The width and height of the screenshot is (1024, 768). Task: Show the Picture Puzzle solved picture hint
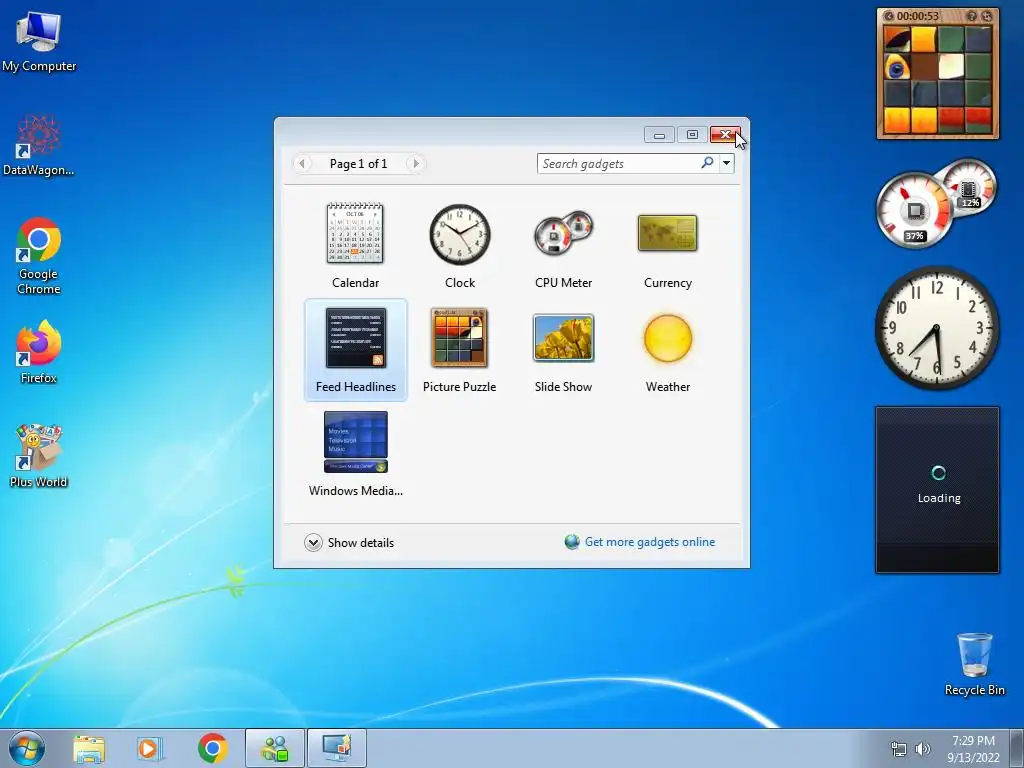click(971, 16)
